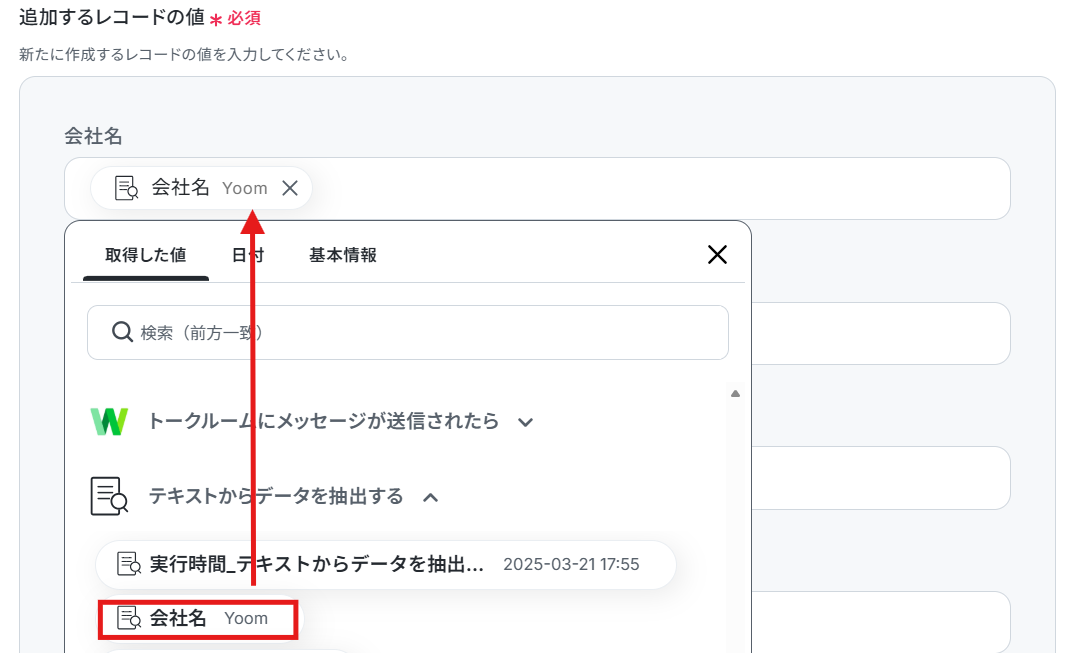
Task: Switch to the 日付 tab
Action: pyautogui.click(x=247, y=255)
